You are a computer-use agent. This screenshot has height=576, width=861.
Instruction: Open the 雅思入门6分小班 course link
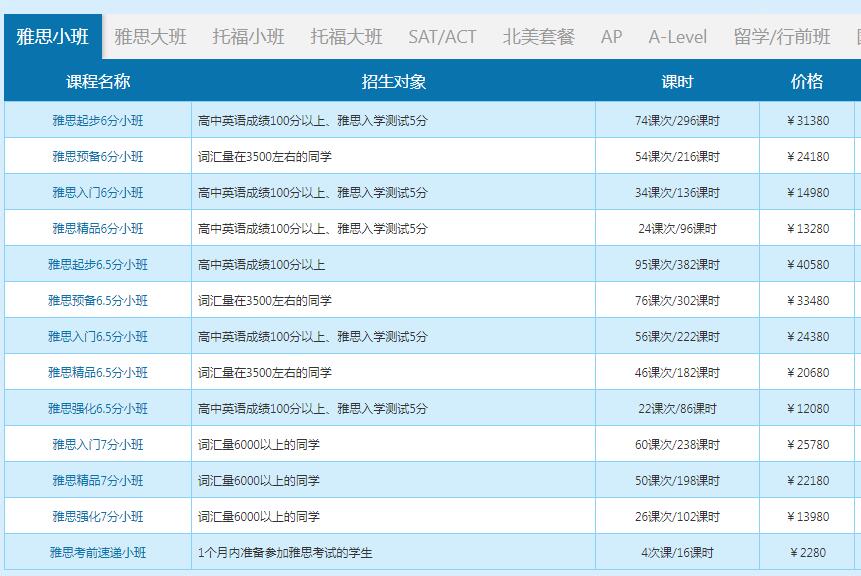pyautogui.click(x=98, y=192)
